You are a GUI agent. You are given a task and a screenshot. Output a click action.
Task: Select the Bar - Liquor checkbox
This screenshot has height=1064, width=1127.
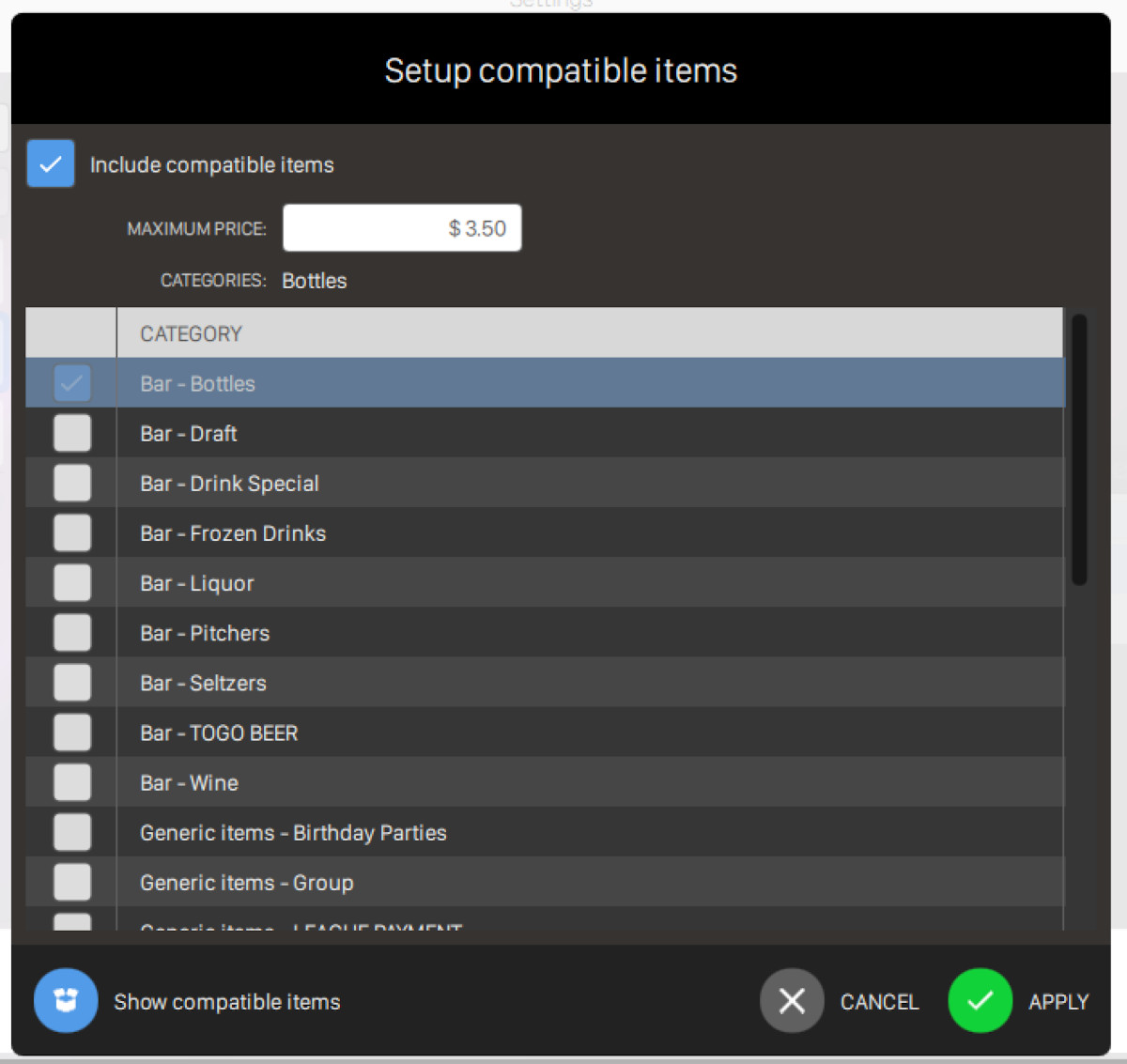pos(72,583)
